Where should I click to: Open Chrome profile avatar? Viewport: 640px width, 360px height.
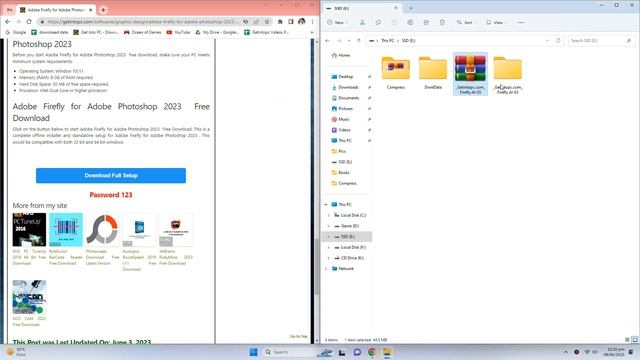(x=302, y=22)
